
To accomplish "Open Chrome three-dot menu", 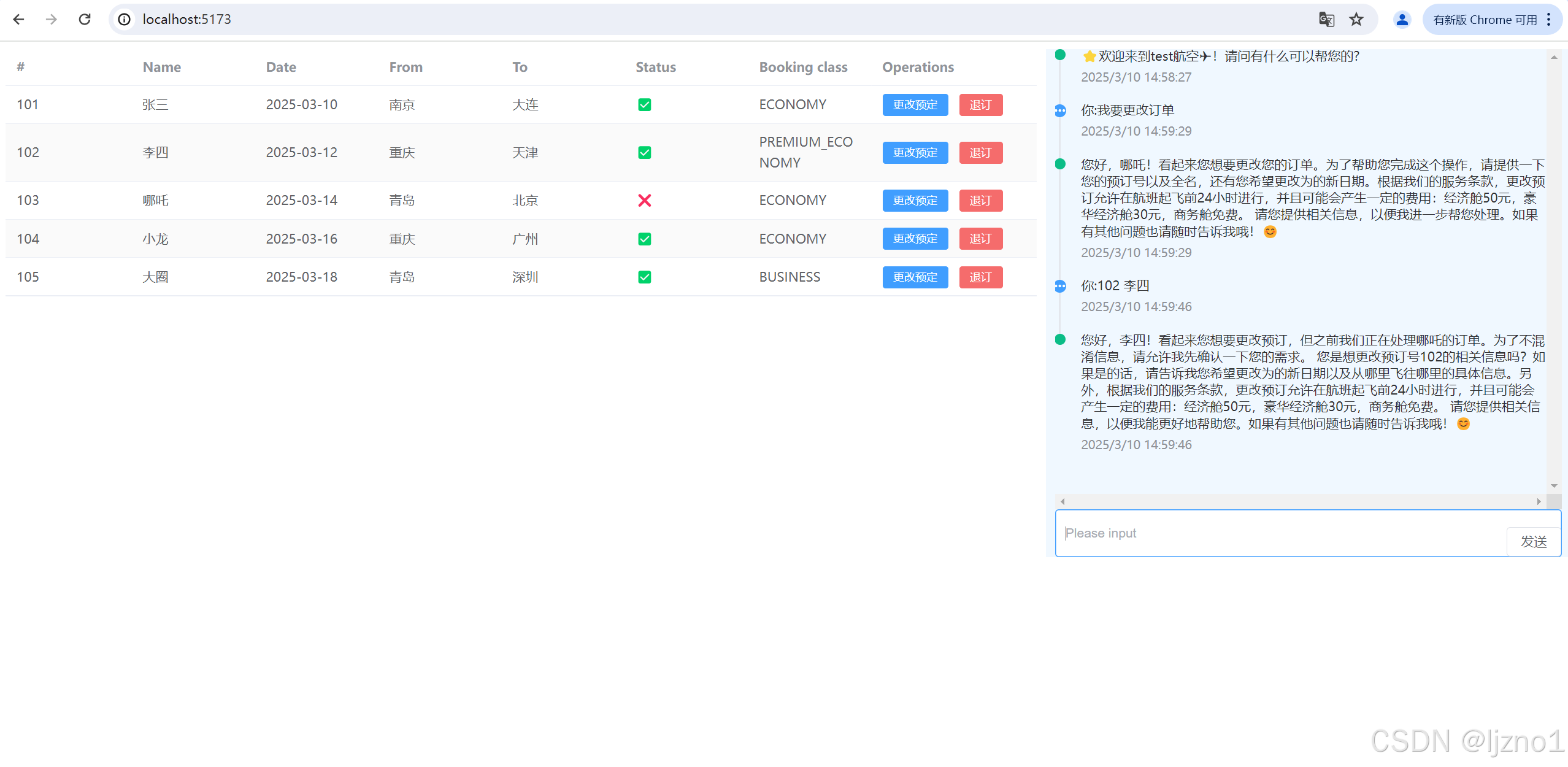I will 1549,20.
